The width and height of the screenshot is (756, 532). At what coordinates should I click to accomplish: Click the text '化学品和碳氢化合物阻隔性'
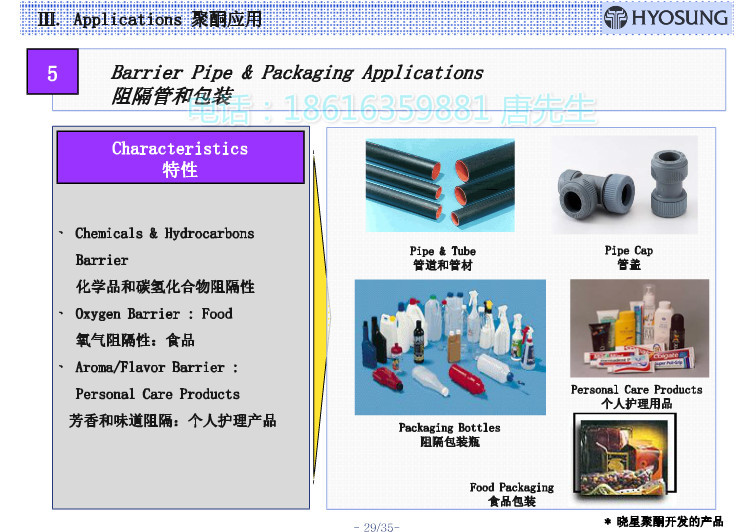165,286
